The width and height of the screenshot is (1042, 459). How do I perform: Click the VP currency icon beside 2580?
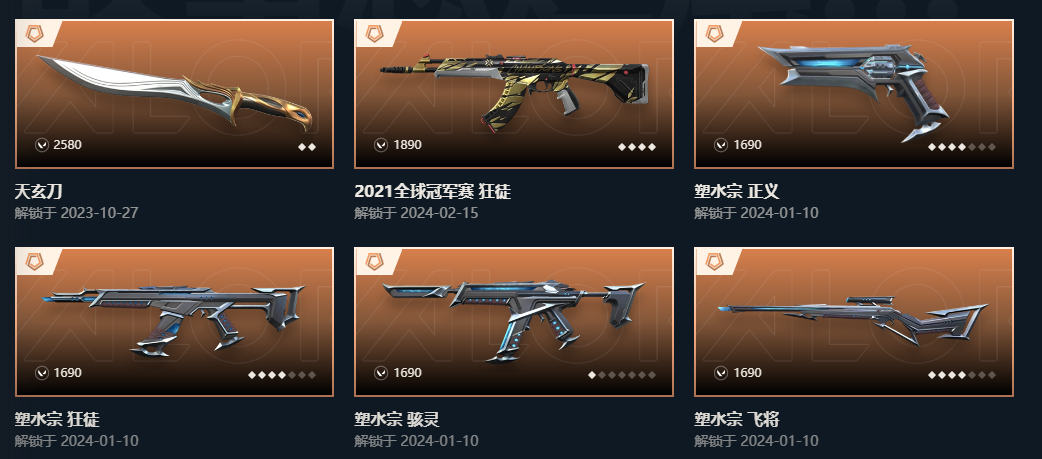tap(42, 145)
